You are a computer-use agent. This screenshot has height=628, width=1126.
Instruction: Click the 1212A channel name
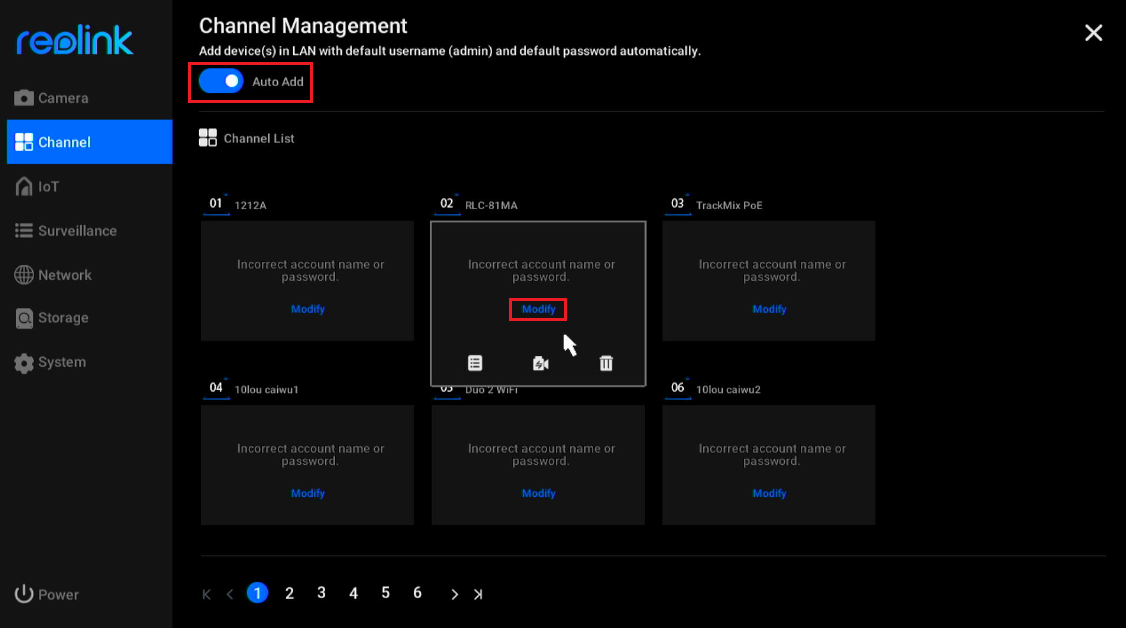[x=251, y=205]
